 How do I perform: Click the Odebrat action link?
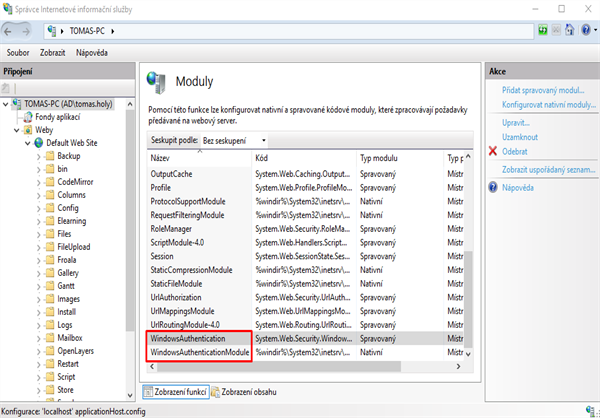[514, 152]
